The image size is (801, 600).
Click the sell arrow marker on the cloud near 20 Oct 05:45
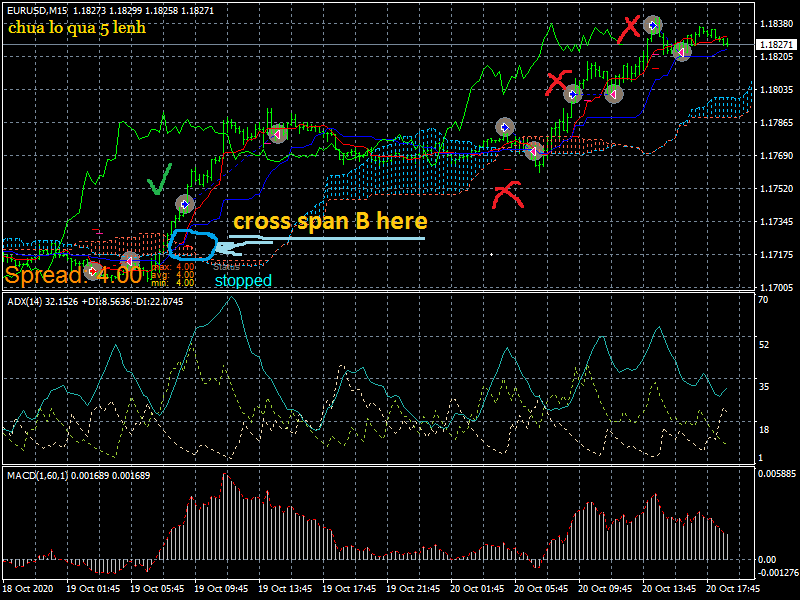point(534,151)
